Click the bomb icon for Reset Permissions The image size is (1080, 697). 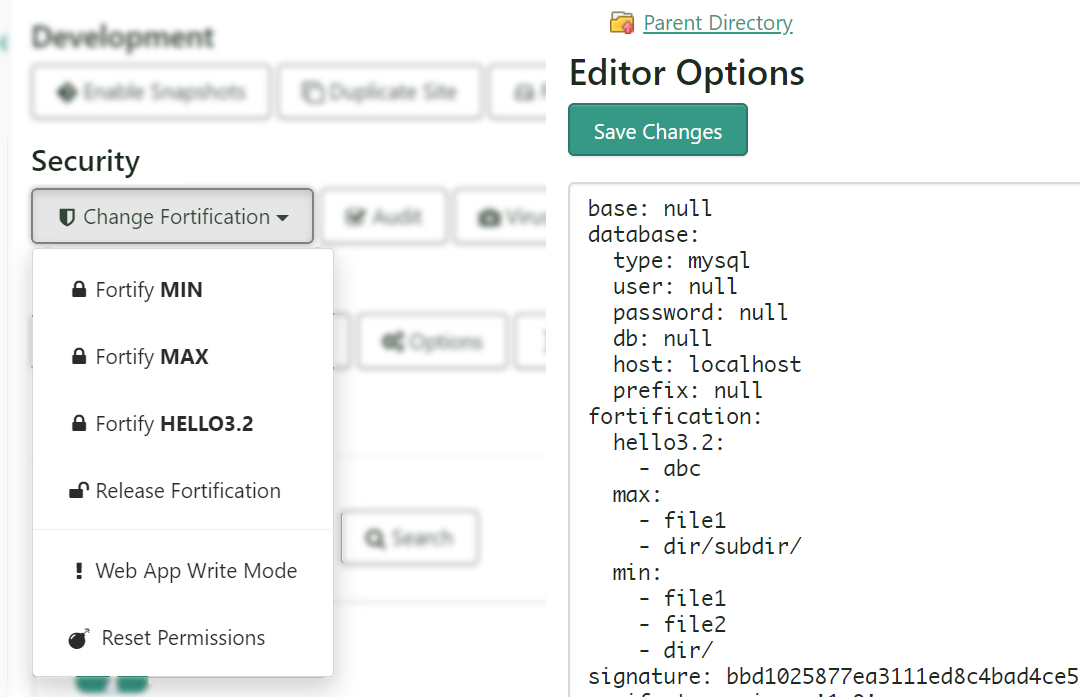coord(79,638)
